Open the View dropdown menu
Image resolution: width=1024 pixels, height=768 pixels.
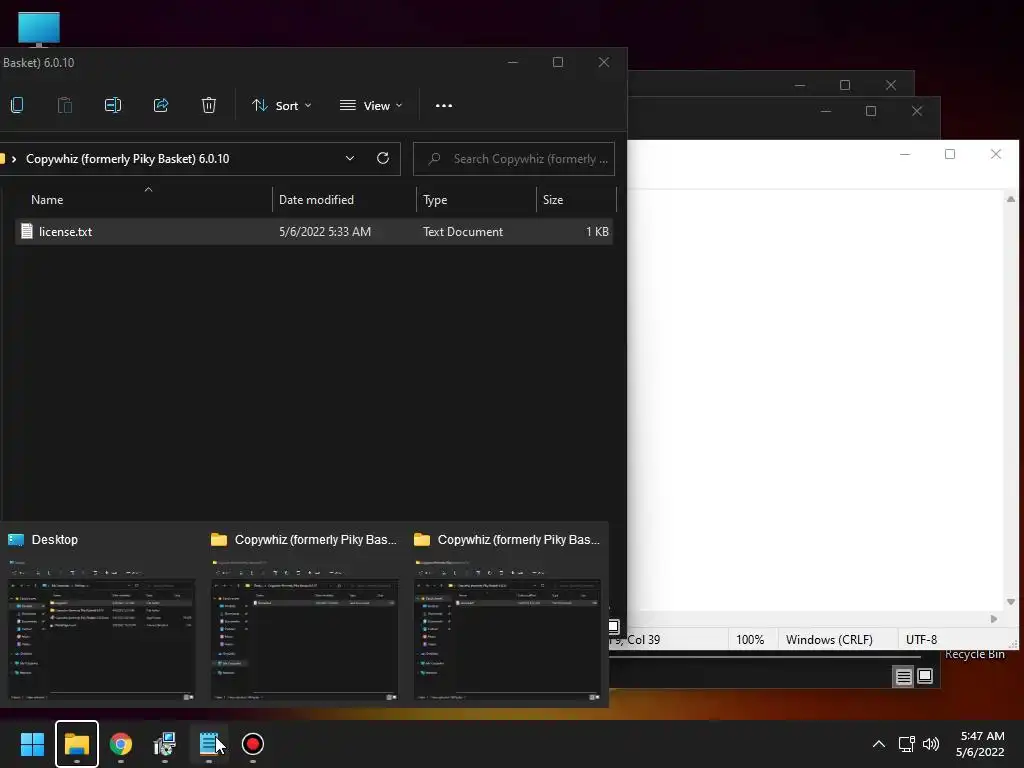tap(371, 106)
